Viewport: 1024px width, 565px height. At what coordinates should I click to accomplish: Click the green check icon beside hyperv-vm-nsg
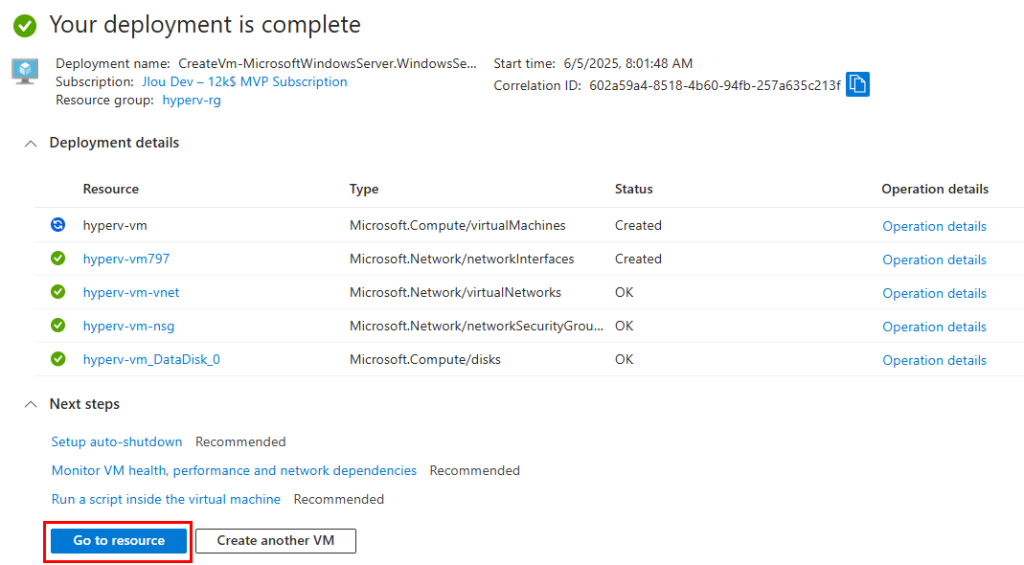pos(58,325)
